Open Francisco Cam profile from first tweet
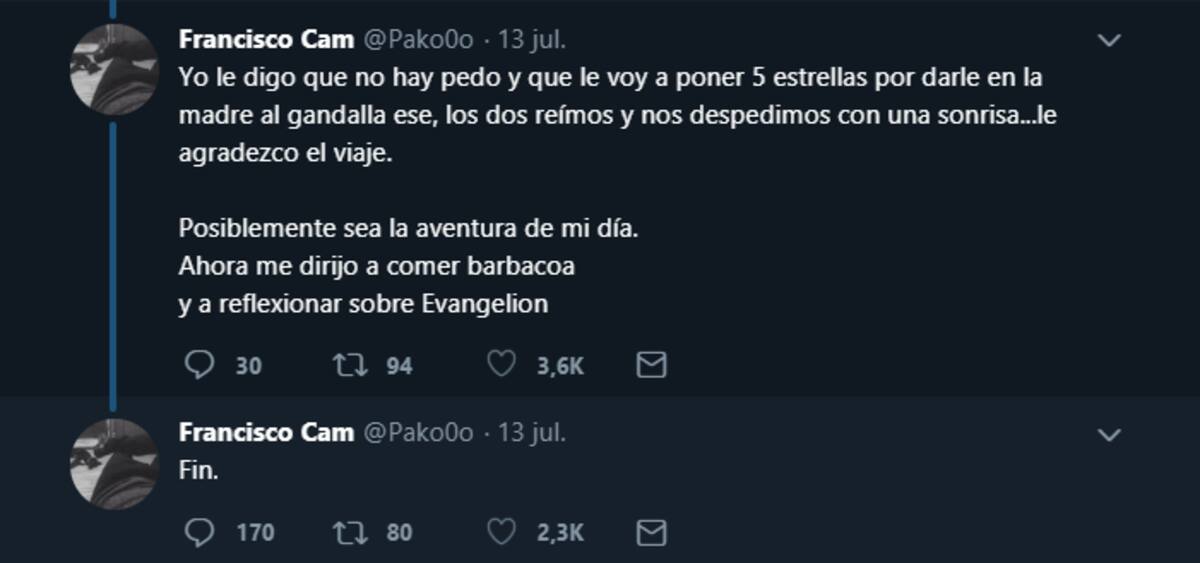 (266, 41)
